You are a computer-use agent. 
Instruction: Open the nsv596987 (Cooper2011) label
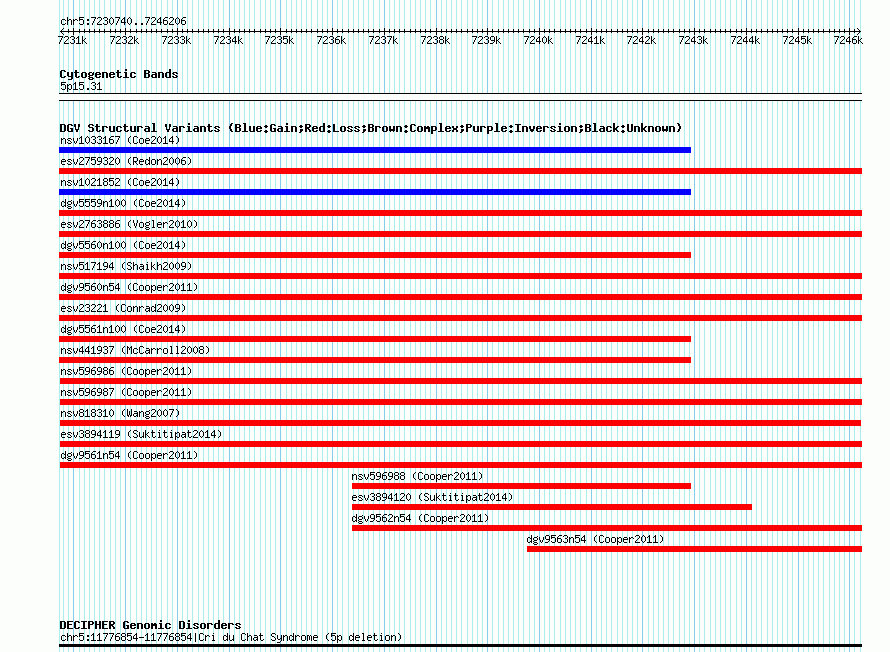[126, 392]
